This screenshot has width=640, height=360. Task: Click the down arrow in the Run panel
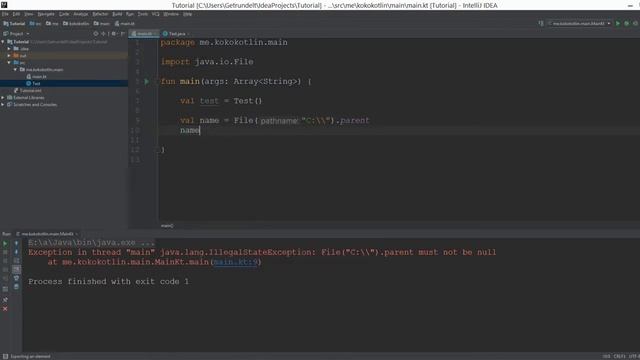coord(16,252)
